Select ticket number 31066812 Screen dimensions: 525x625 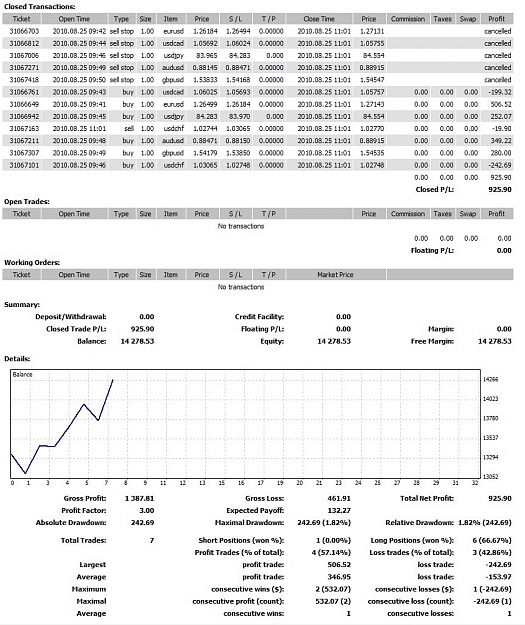point(24,43)
